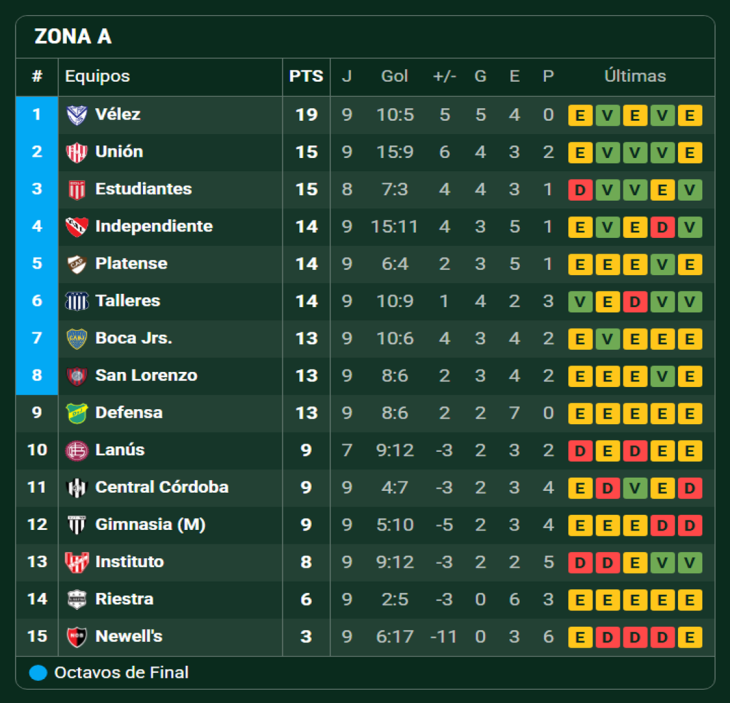Click the Lanús club badge
This screenshot has width=730, height=703.
[x=77, y=450]
